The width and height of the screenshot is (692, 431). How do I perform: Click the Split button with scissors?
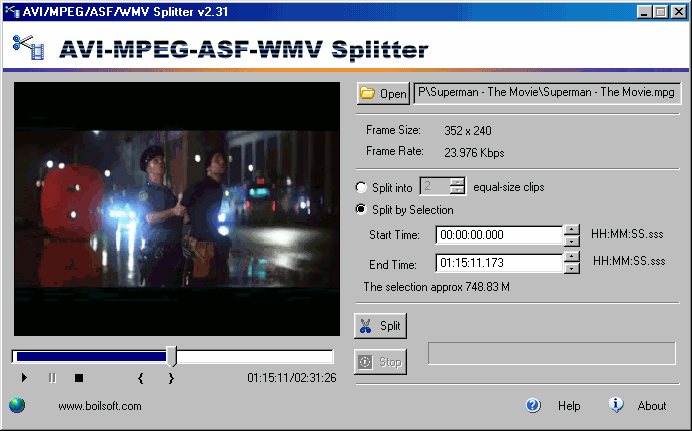[380, 326]
